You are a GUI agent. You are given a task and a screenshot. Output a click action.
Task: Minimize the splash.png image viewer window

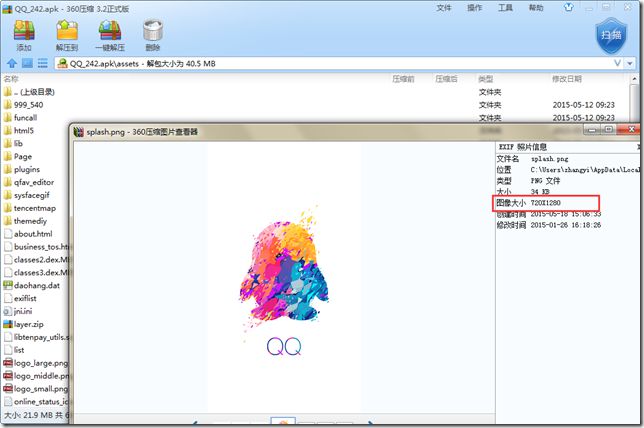(593, 129)
